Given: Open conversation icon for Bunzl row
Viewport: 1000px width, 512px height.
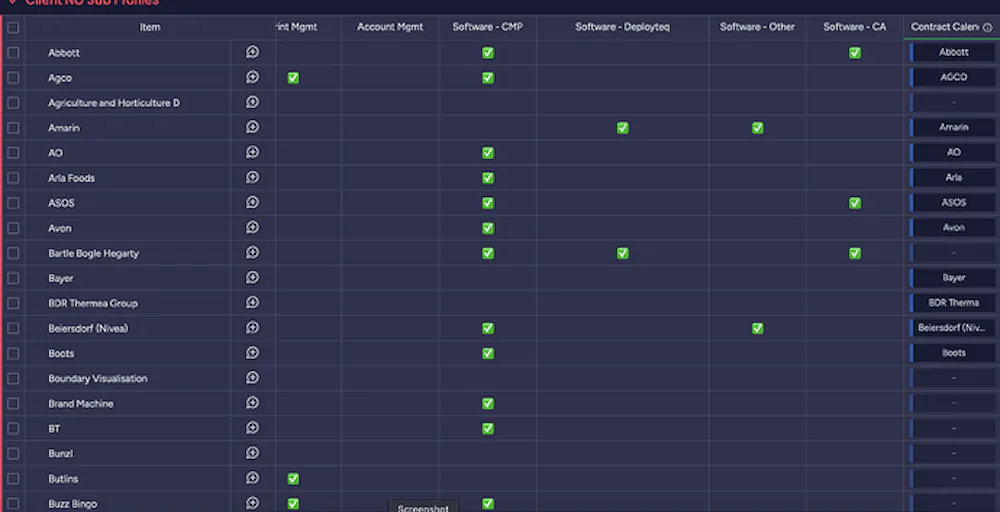Looking at the screenshot, I should (x=253, y=453).
